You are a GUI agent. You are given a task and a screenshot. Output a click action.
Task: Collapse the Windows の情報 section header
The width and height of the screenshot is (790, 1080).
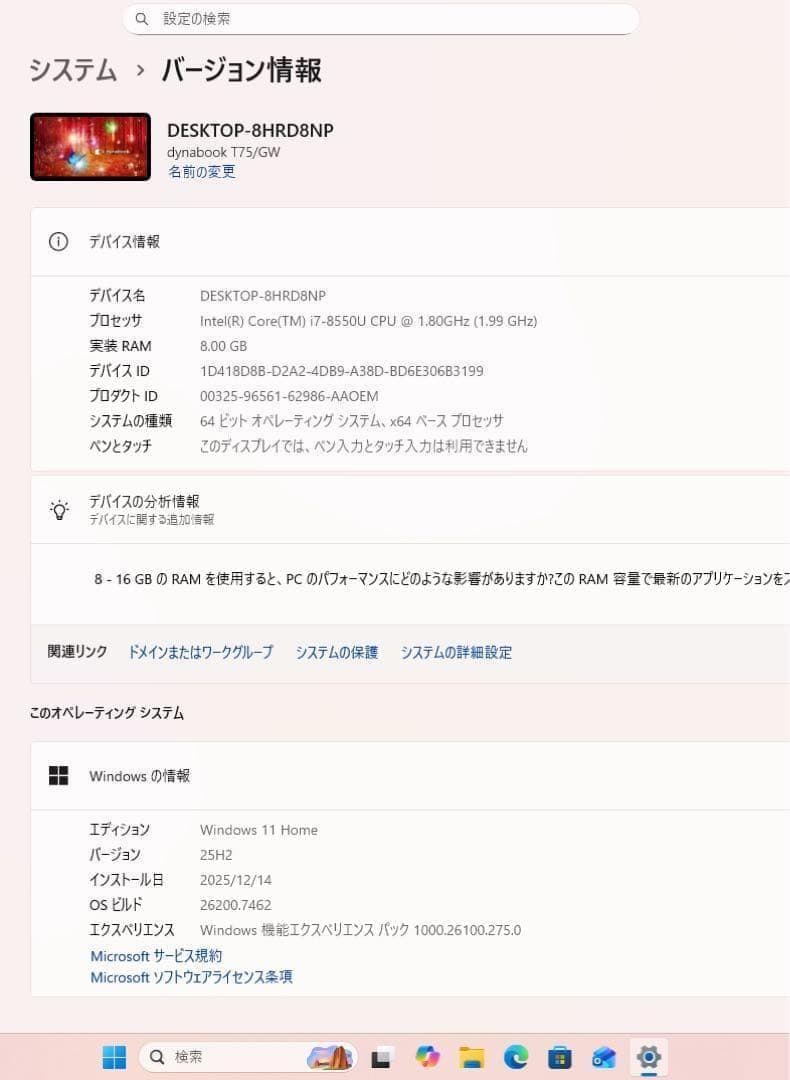point(410,776)
